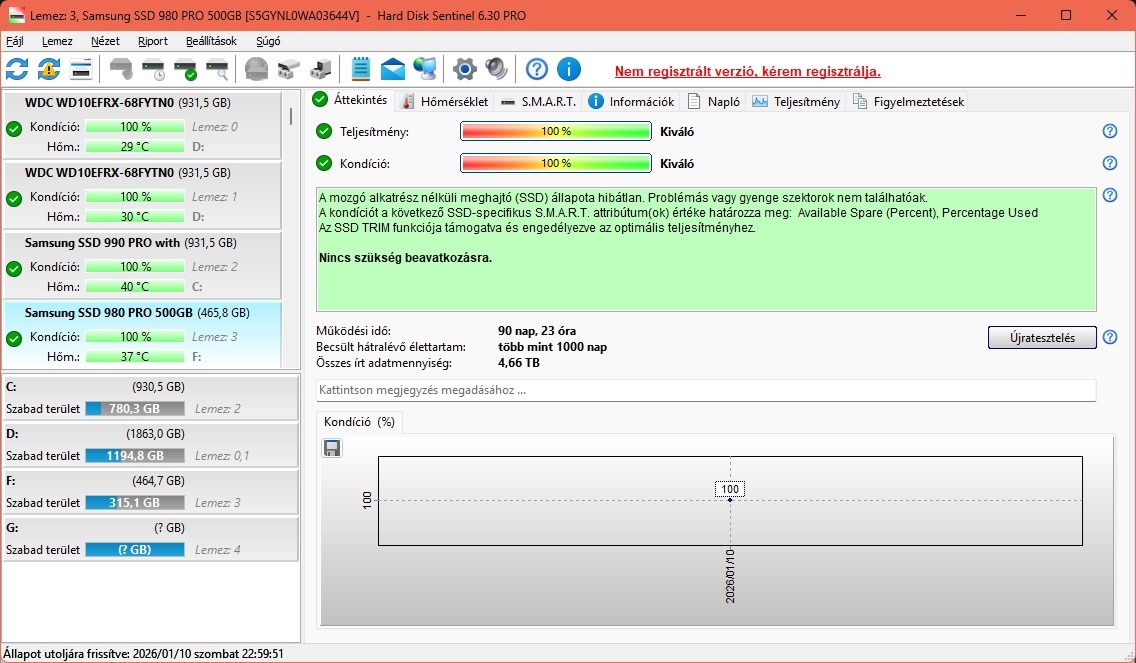Click the Teljesítmény 100 % progress bar
Image resolution: width=1136 pixels, height=663 pixels.
(556, 131)
